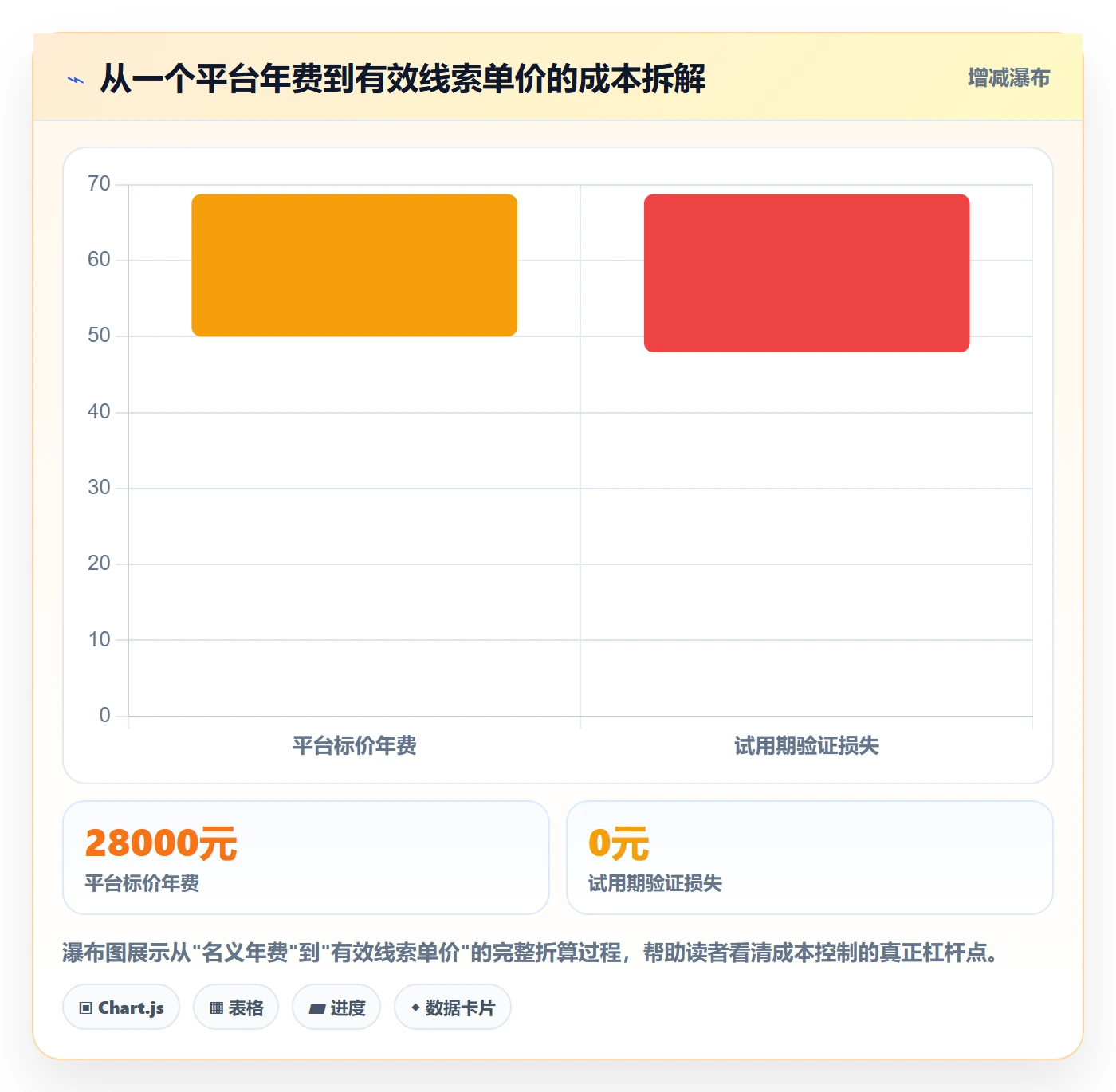Click the y-axis value 40
Screen dimensions: 1116x1092
pyautogui.click(x=100, y=412)
